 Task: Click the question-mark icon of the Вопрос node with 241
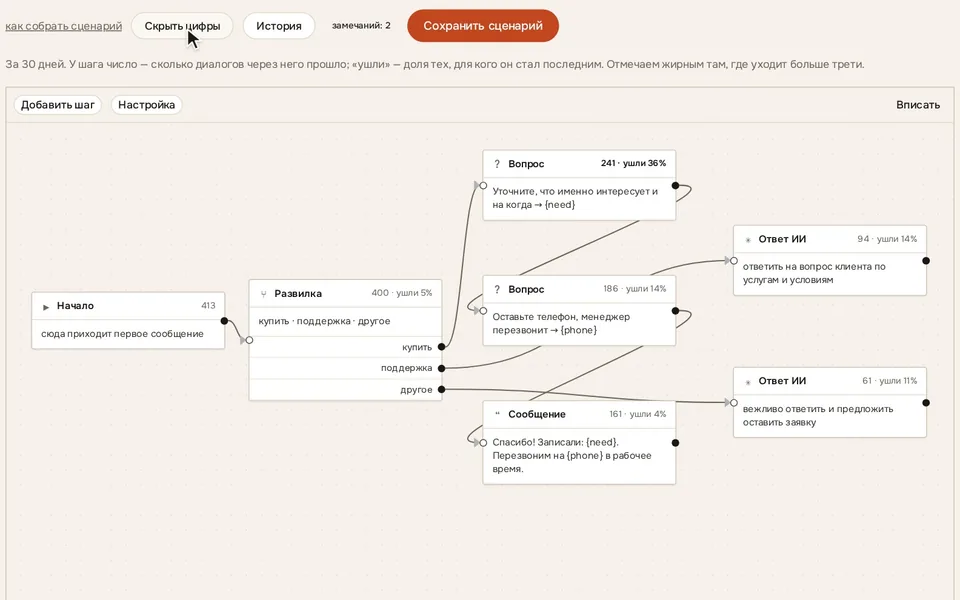(497, 164)
